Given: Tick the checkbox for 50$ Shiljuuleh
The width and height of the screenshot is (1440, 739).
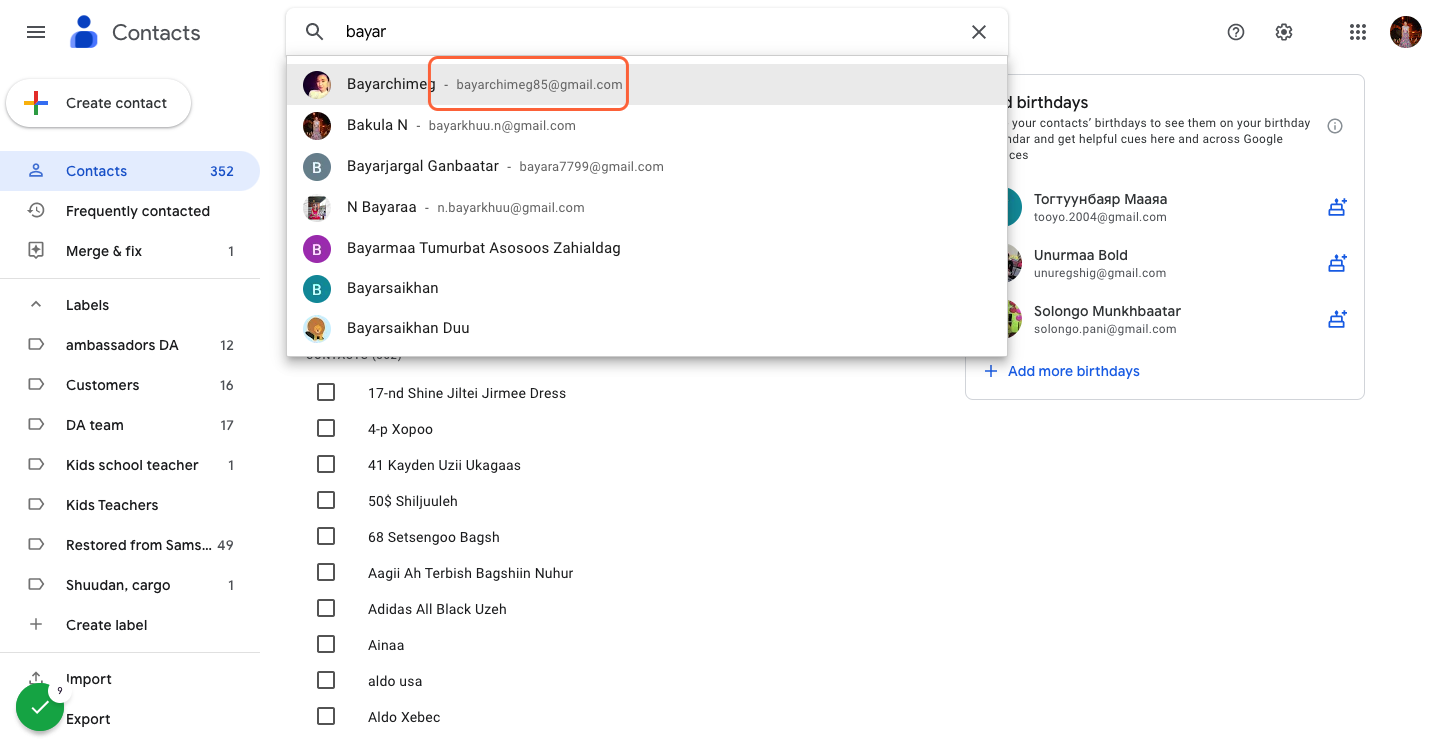Looking at the screenshot, I should [326, 501].
